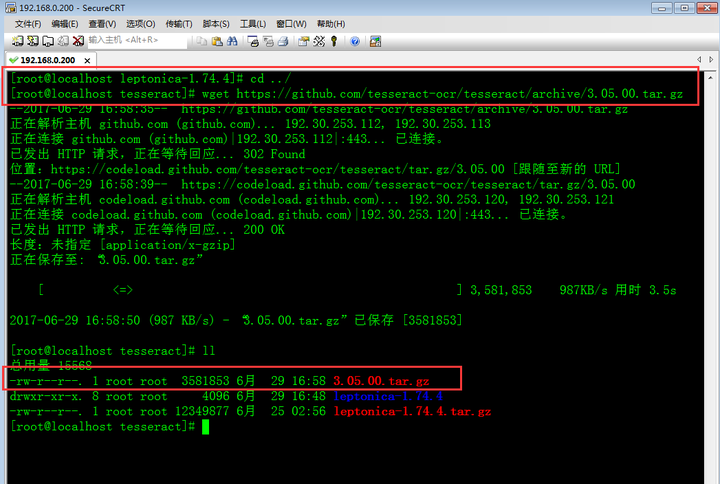Open the 传输(T) menu

179,24
